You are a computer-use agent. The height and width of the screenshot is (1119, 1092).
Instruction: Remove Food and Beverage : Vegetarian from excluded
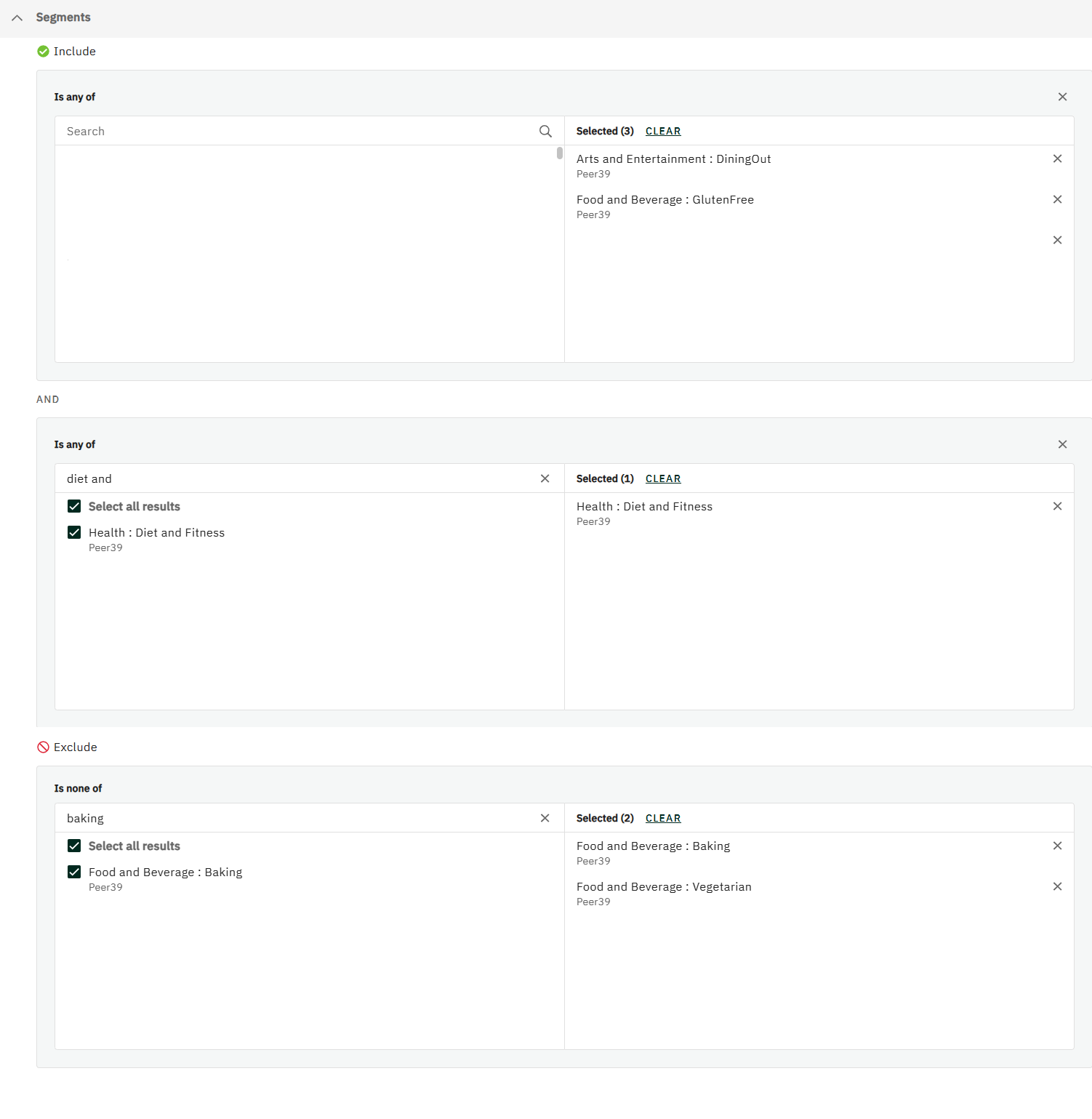coord(1057,886)
